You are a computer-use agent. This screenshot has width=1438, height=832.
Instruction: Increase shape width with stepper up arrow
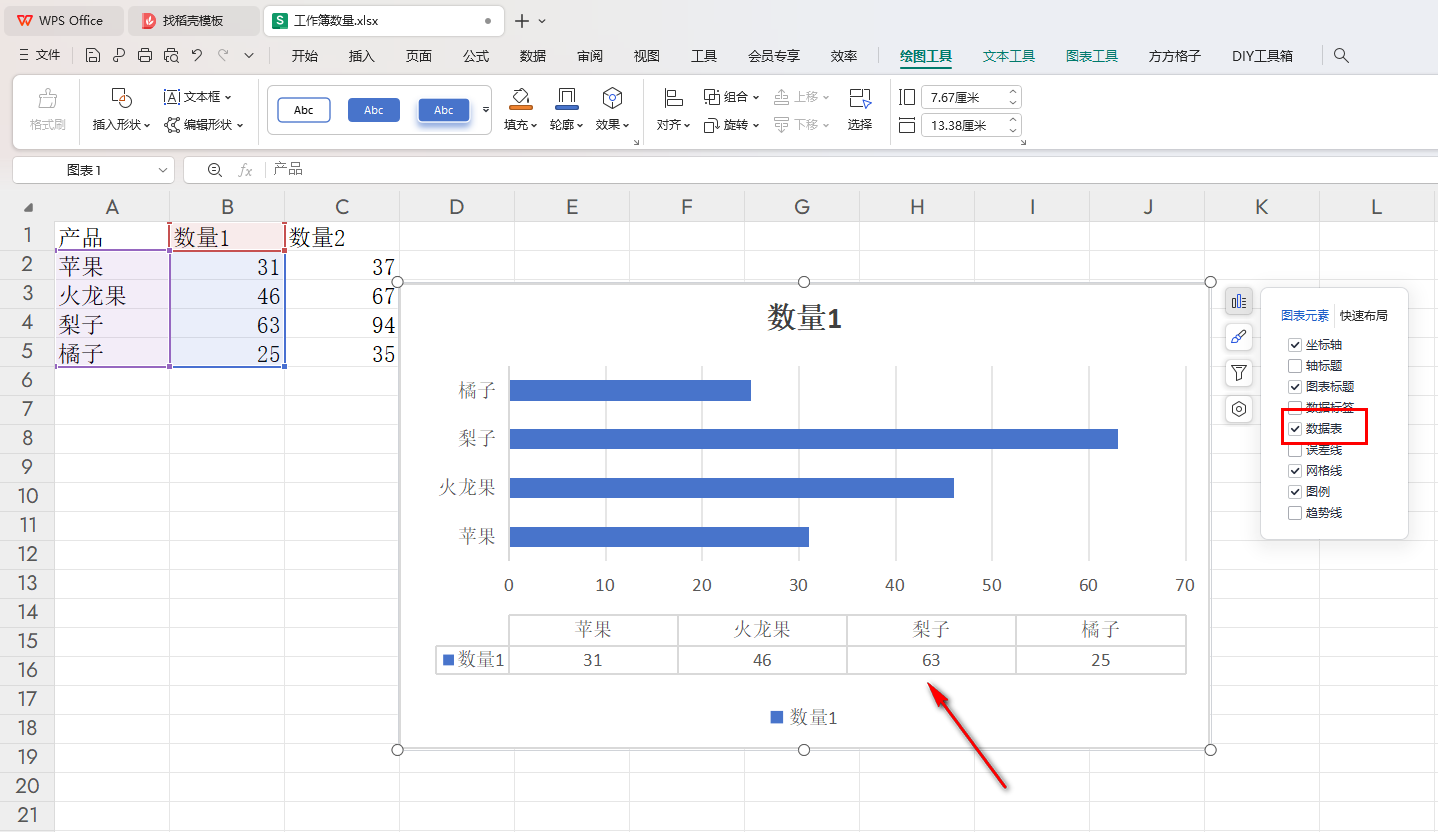click(1013, 120)
